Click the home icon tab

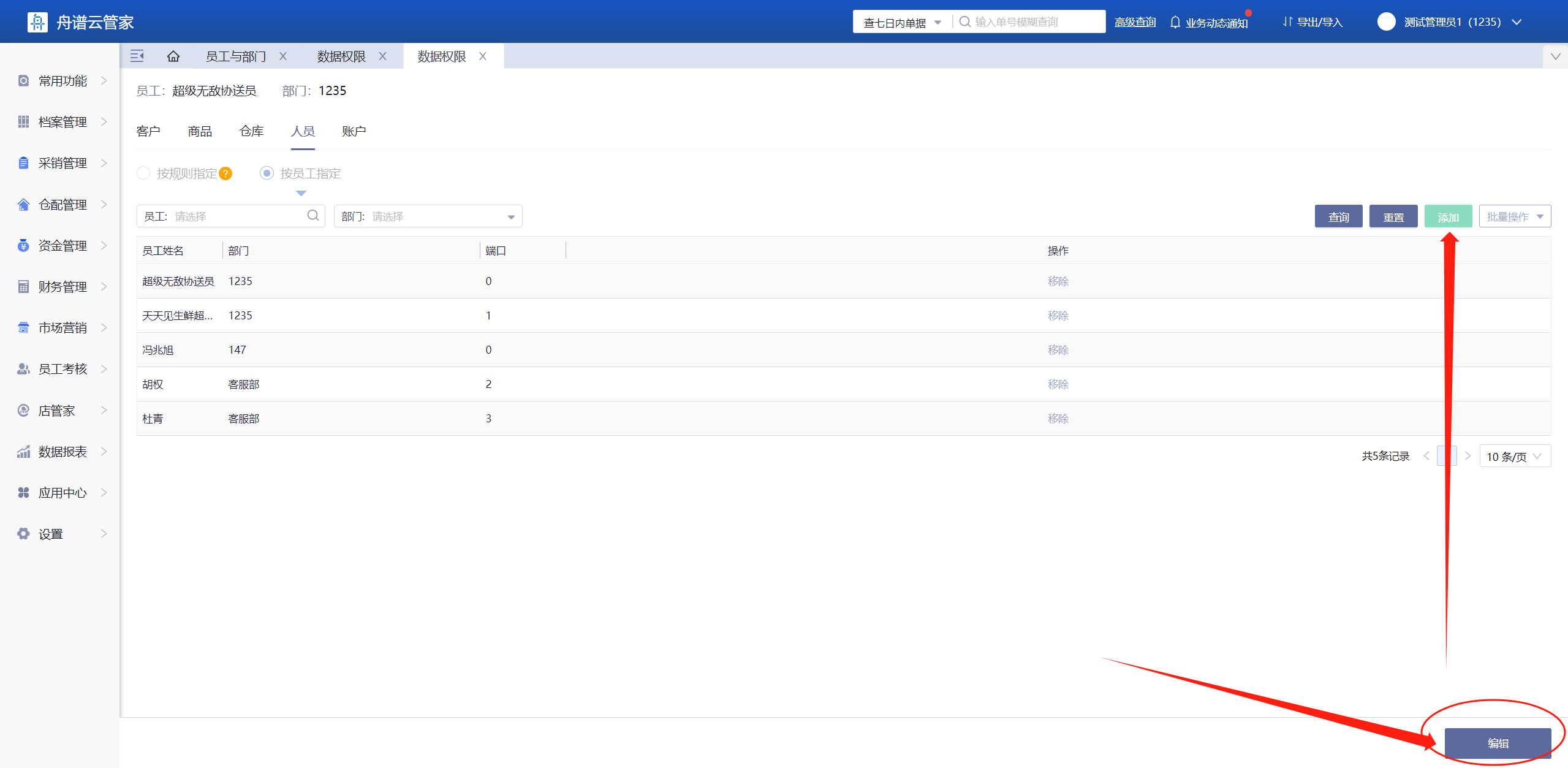tap(173, 56)
